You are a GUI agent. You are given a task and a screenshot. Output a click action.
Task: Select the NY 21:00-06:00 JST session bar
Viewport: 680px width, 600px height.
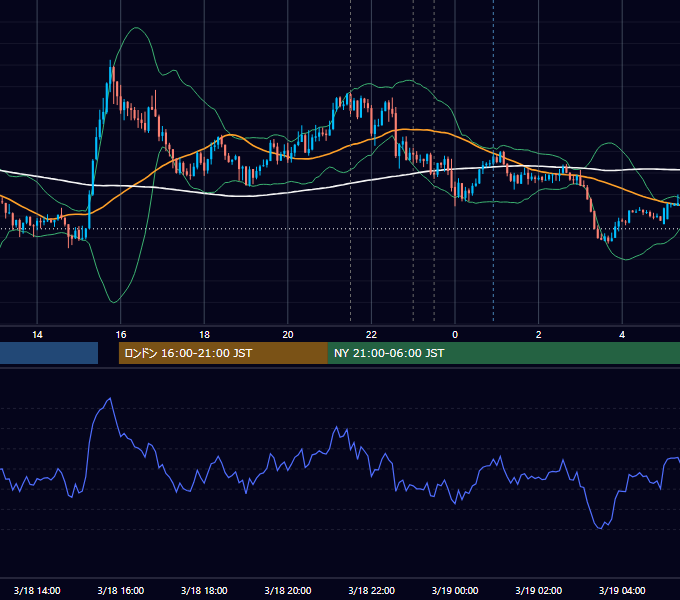[x=503, y=353]
